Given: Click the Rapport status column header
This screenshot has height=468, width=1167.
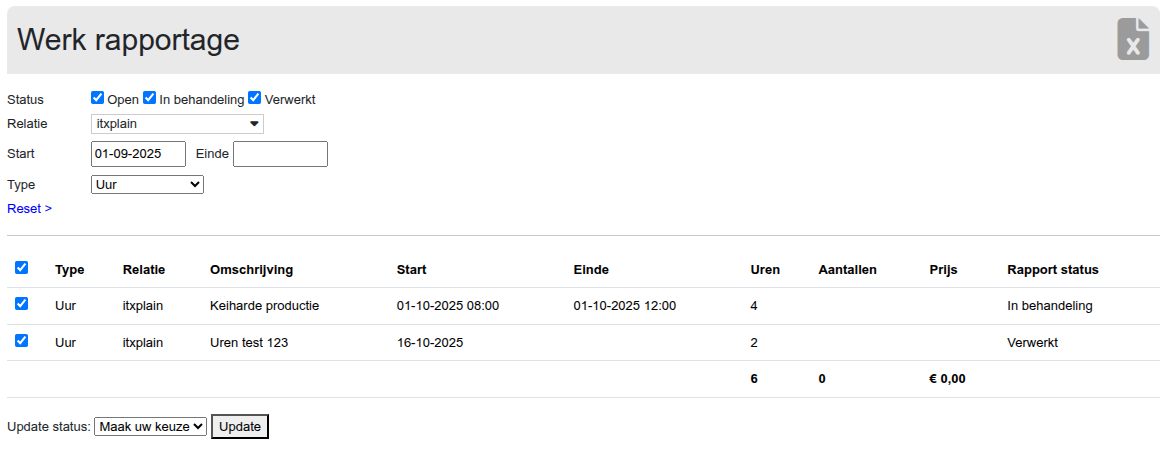Looking at the screenshot, I should pos(1052,270).
